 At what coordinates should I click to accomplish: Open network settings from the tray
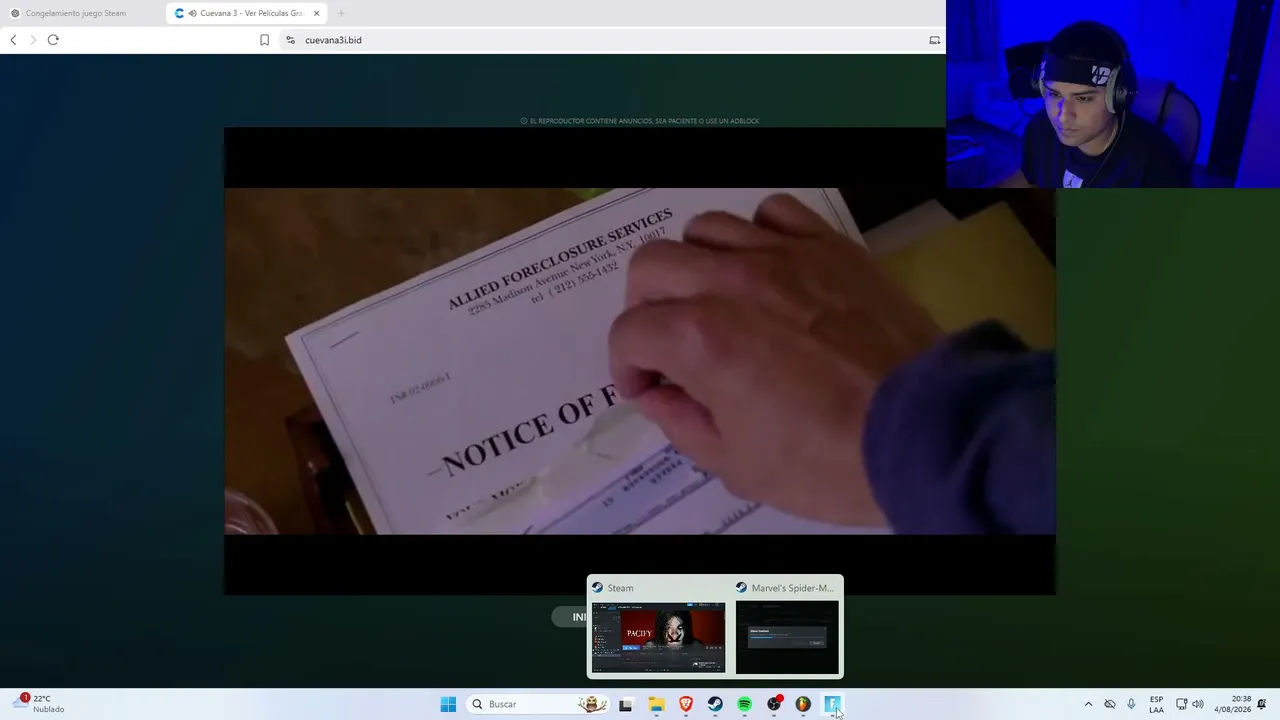pos(1181,704)
